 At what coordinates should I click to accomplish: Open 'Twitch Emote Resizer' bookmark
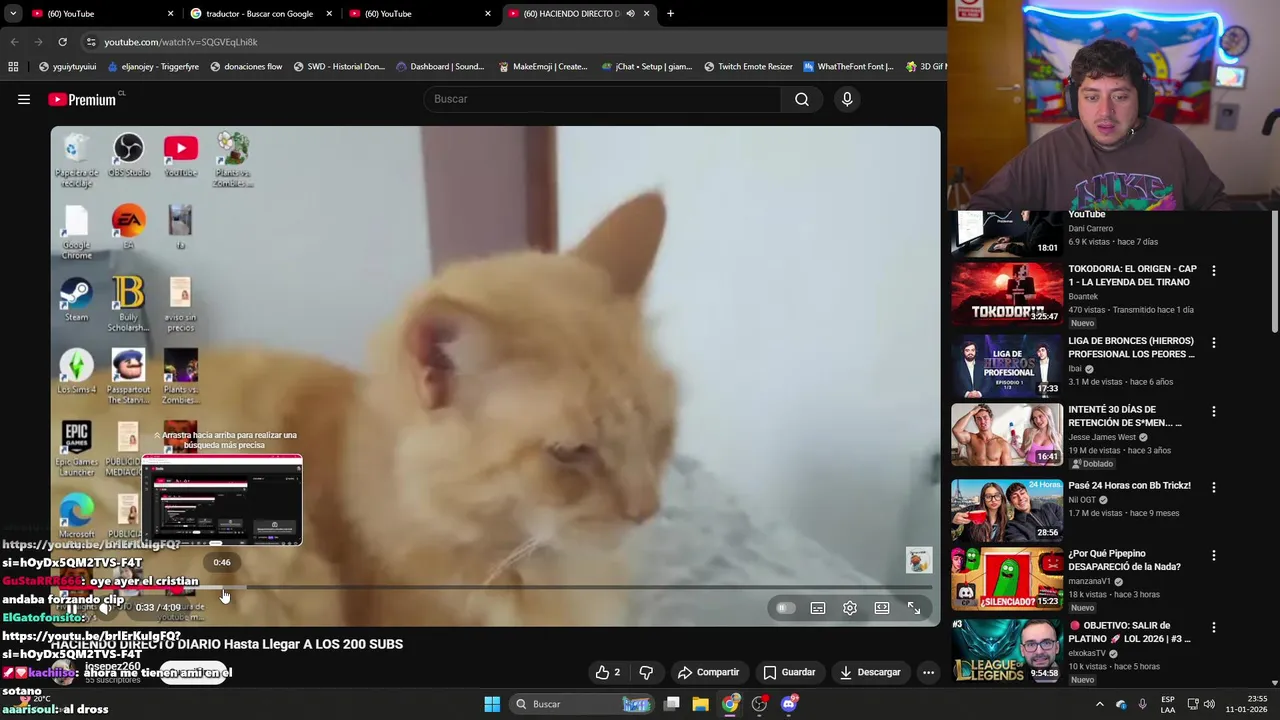[748, 67]
